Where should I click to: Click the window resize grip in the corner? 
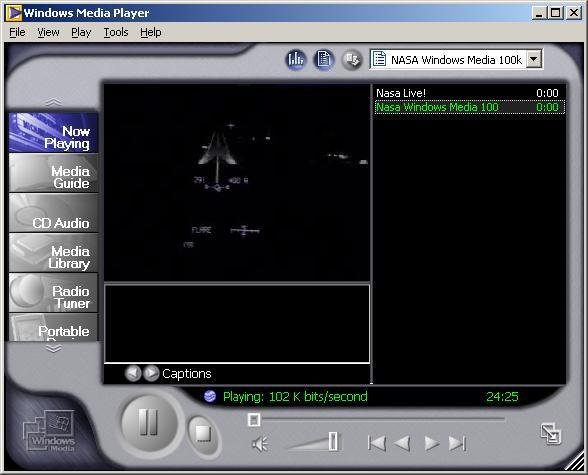tap(574, 461)
